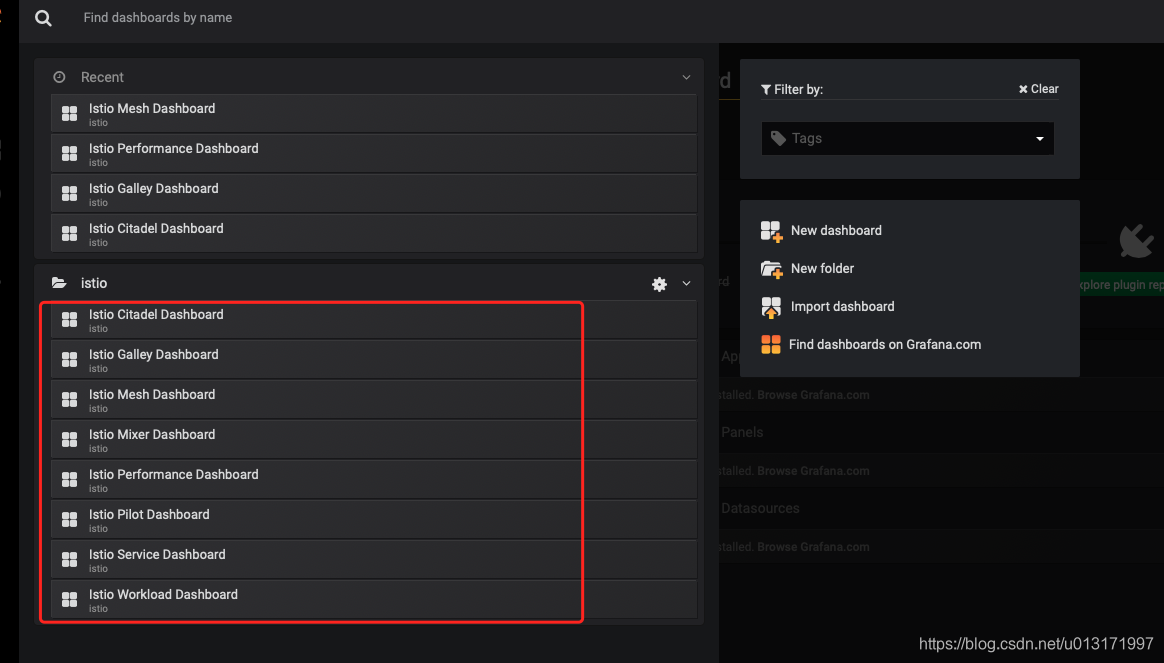This screenshot has height=663, width=1164.
Task: Click dashboard icon of Recent Istio Citadel
Action: pyautogui.click(x=70, y=234)
